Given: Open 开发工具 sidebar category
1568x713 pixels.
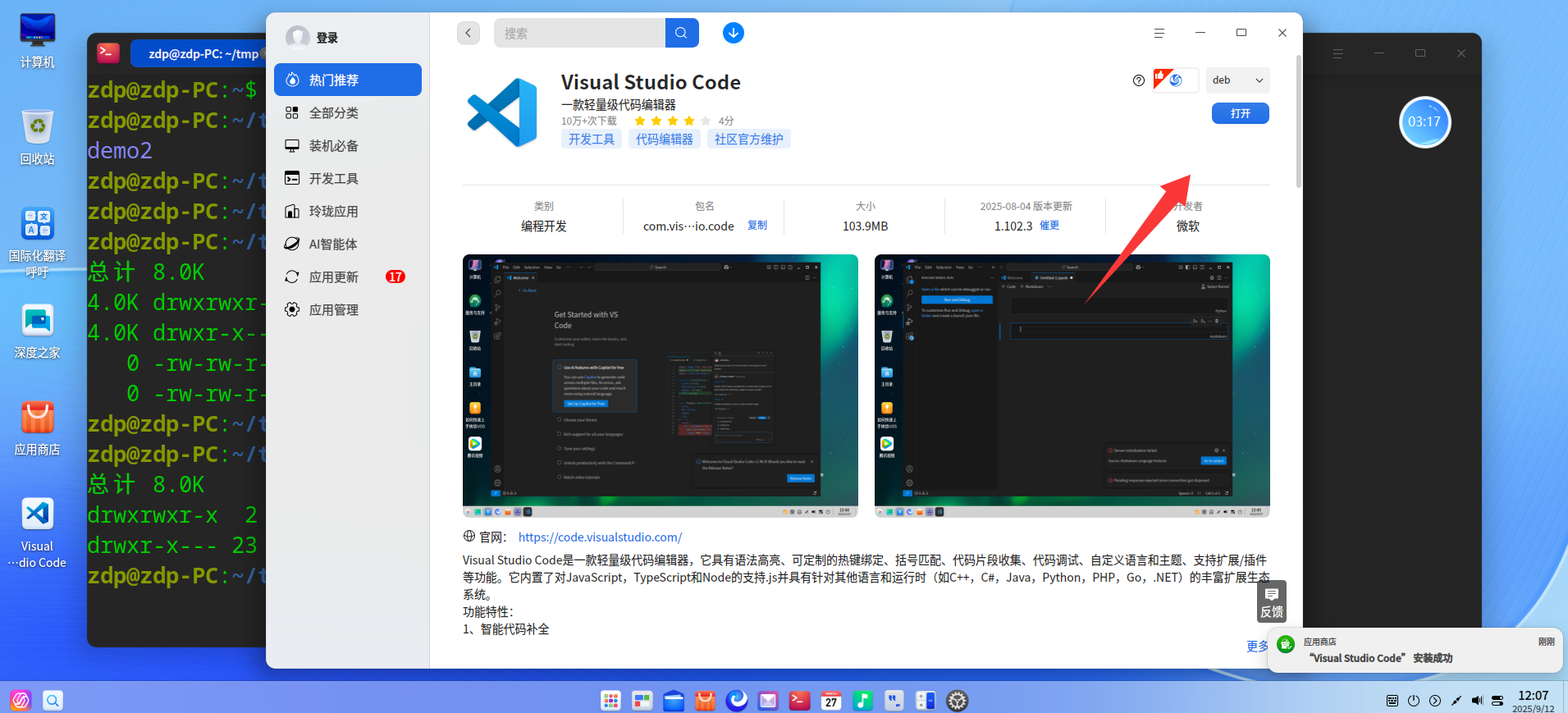Looking at the screenshot, I should 347,178.
